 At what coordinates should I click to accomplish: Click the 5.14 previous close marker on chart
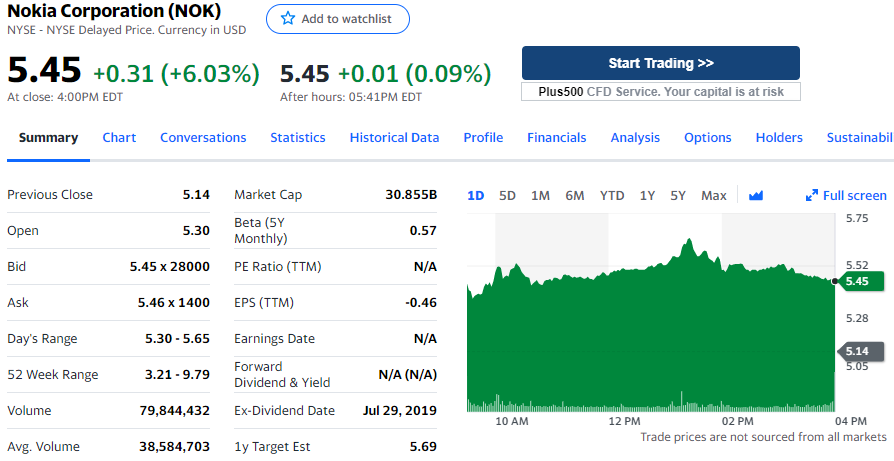point(860,352)
